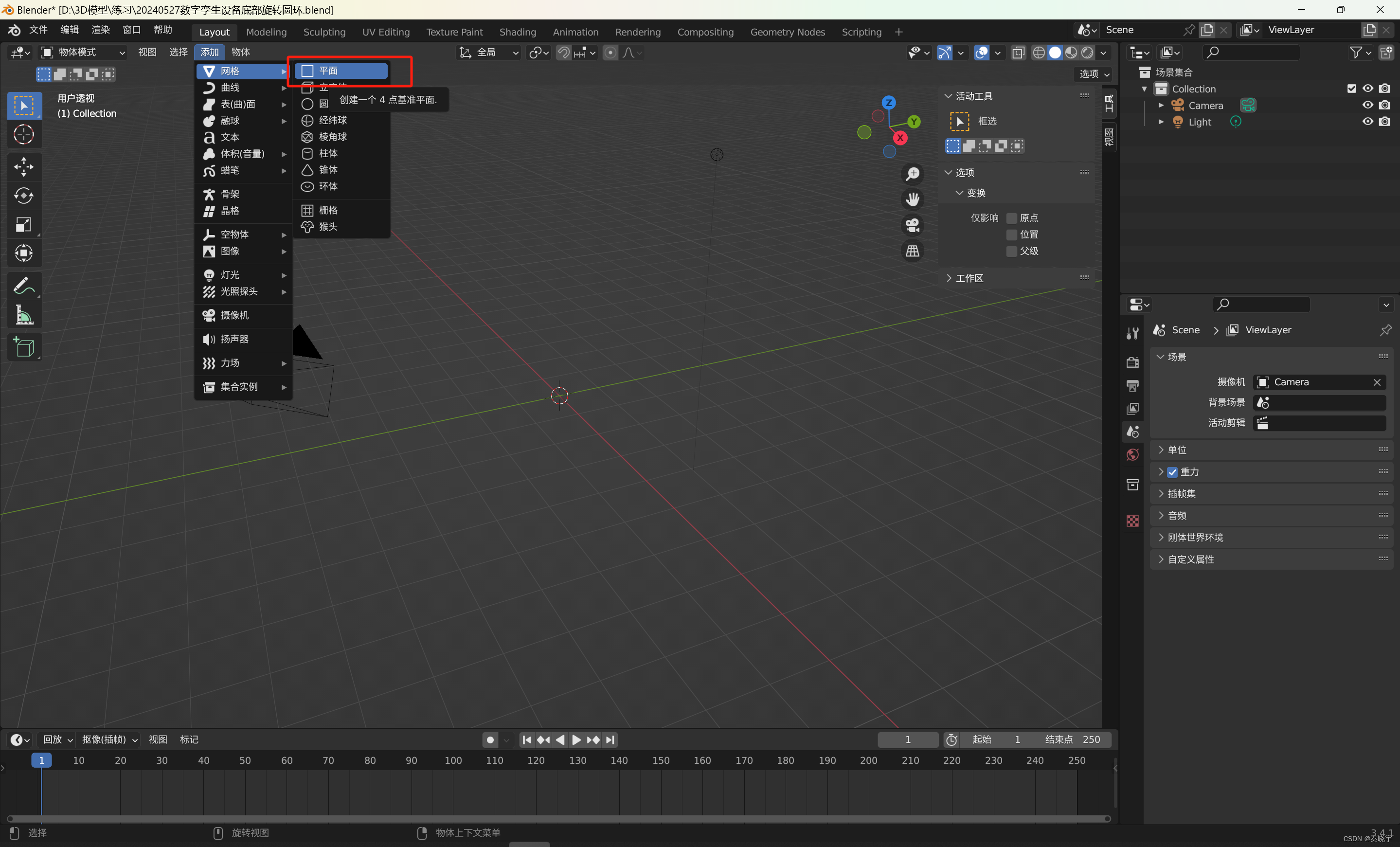
Task: Enable the 父级 (parents) checkbox
Action: [x=1011, y=251]
